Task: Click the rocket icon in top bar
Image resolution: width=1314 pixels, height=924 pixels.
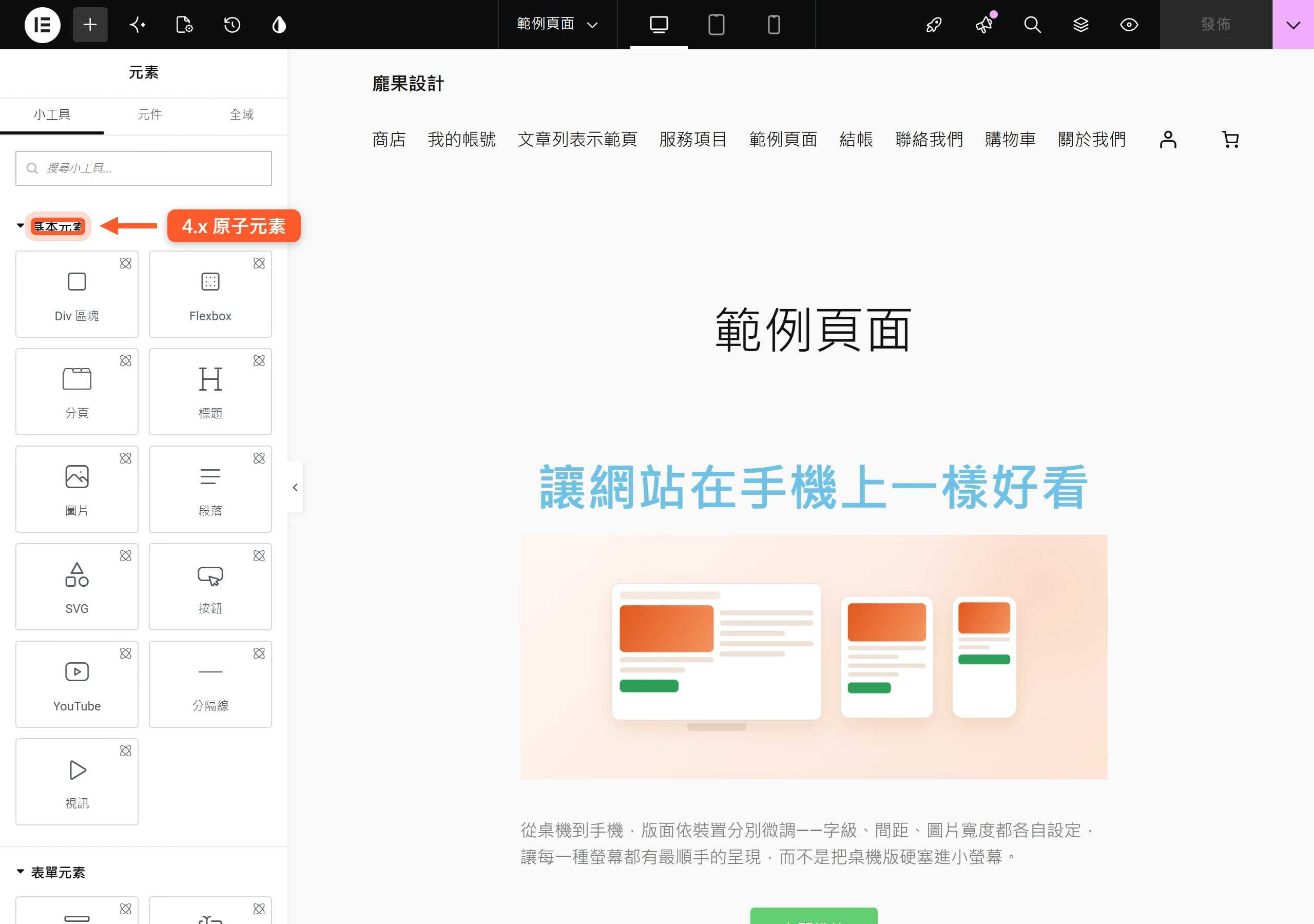Action: [x=934, y=25]
